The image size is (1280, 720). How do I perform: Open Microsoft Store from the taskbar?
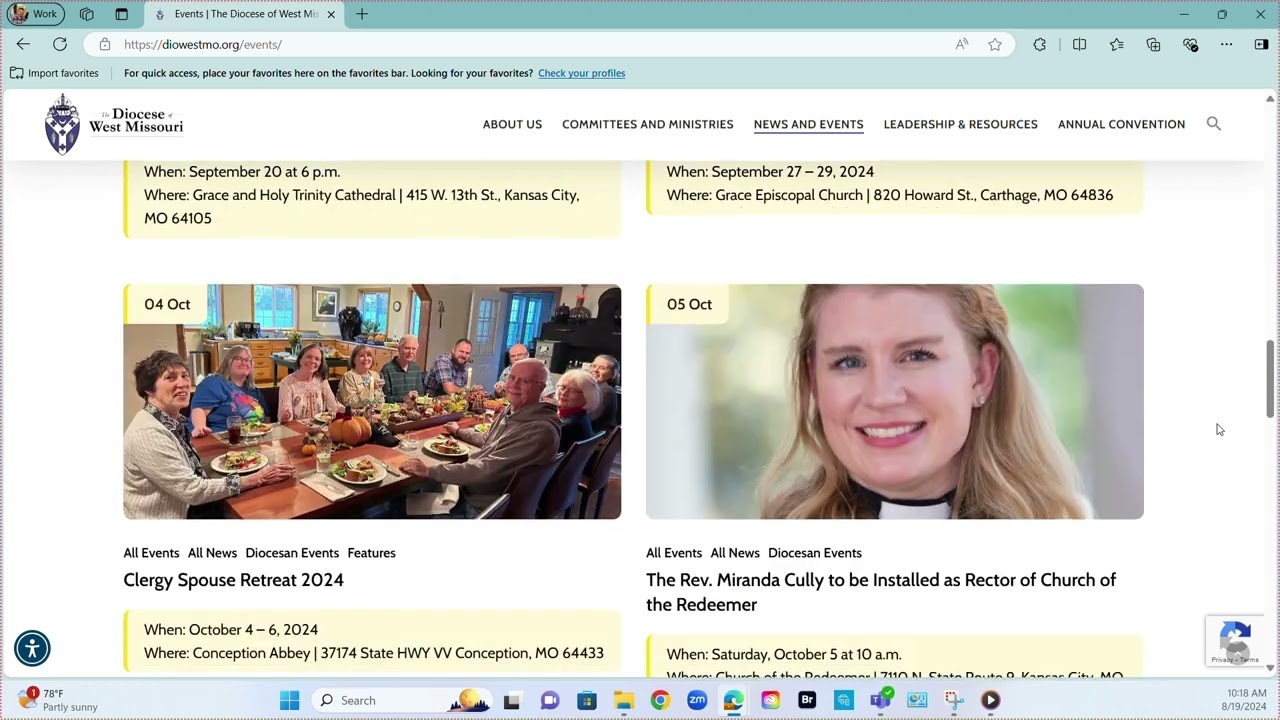click(587, 700)
